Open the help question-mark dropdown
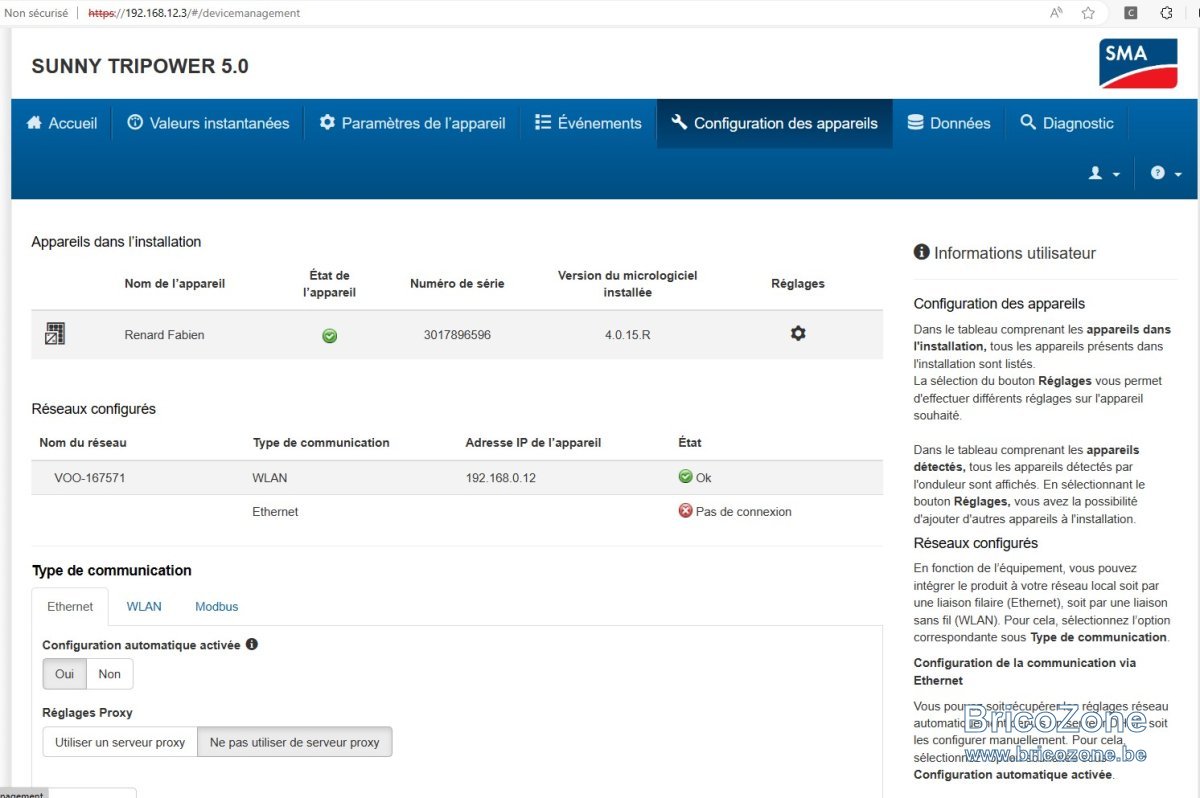The image size is (1200, 798). tap(1166, 173)
